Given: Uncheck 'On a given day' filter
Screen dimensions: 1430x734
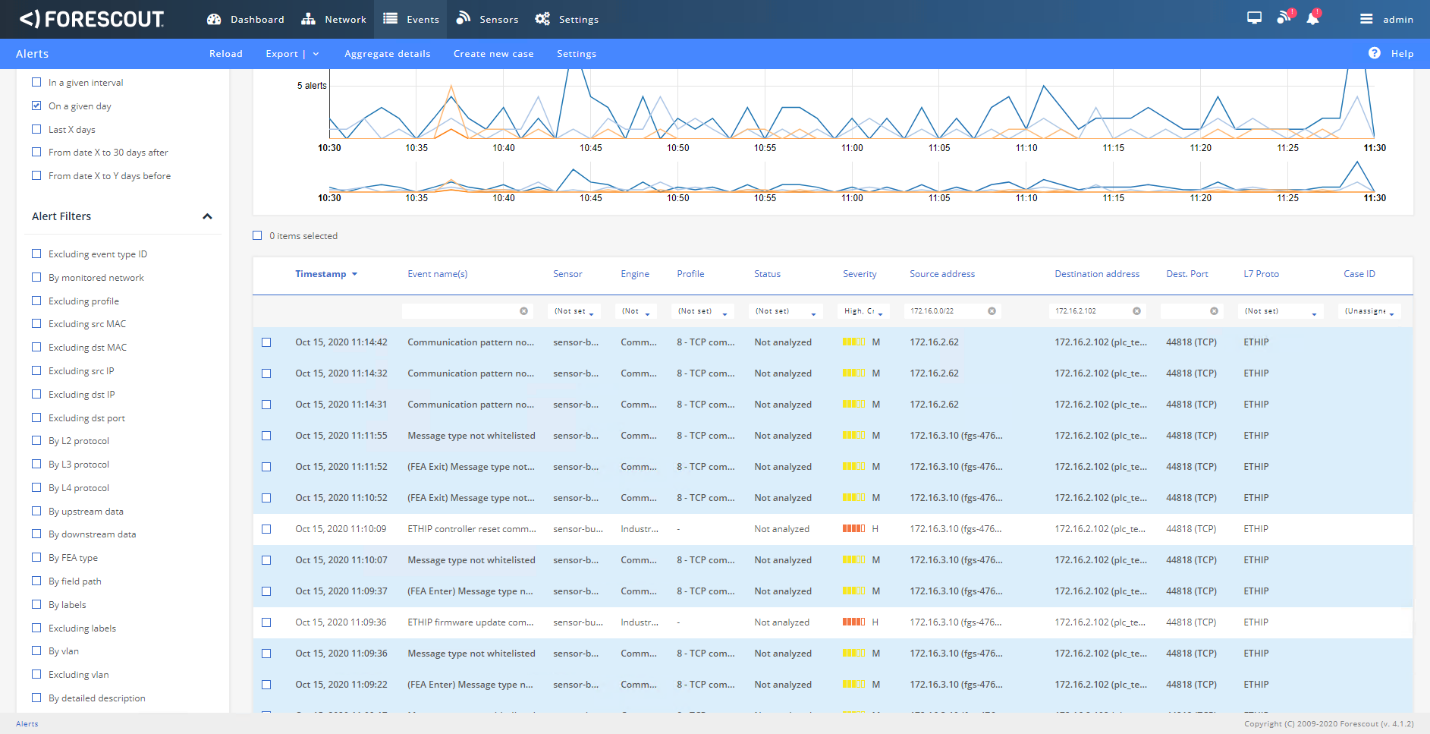Looking at the screenshot, I should (x=37, y=106).
